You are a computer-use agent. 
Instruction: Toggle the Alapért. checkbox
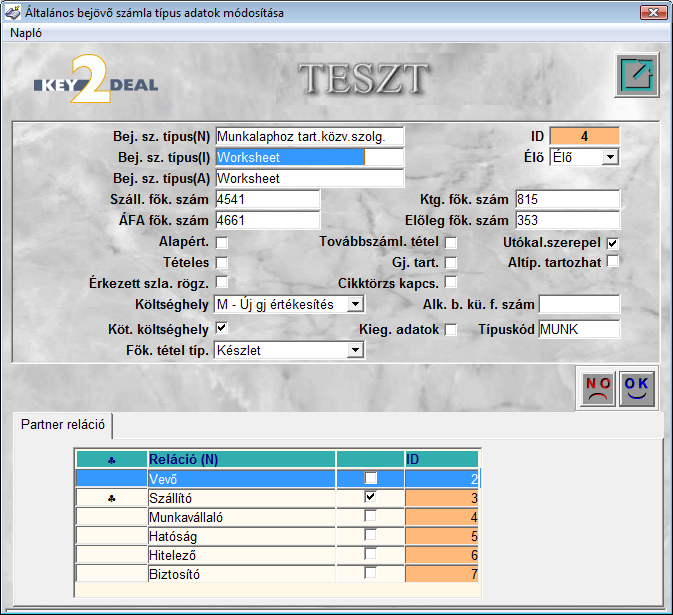[x=221, y=242]
